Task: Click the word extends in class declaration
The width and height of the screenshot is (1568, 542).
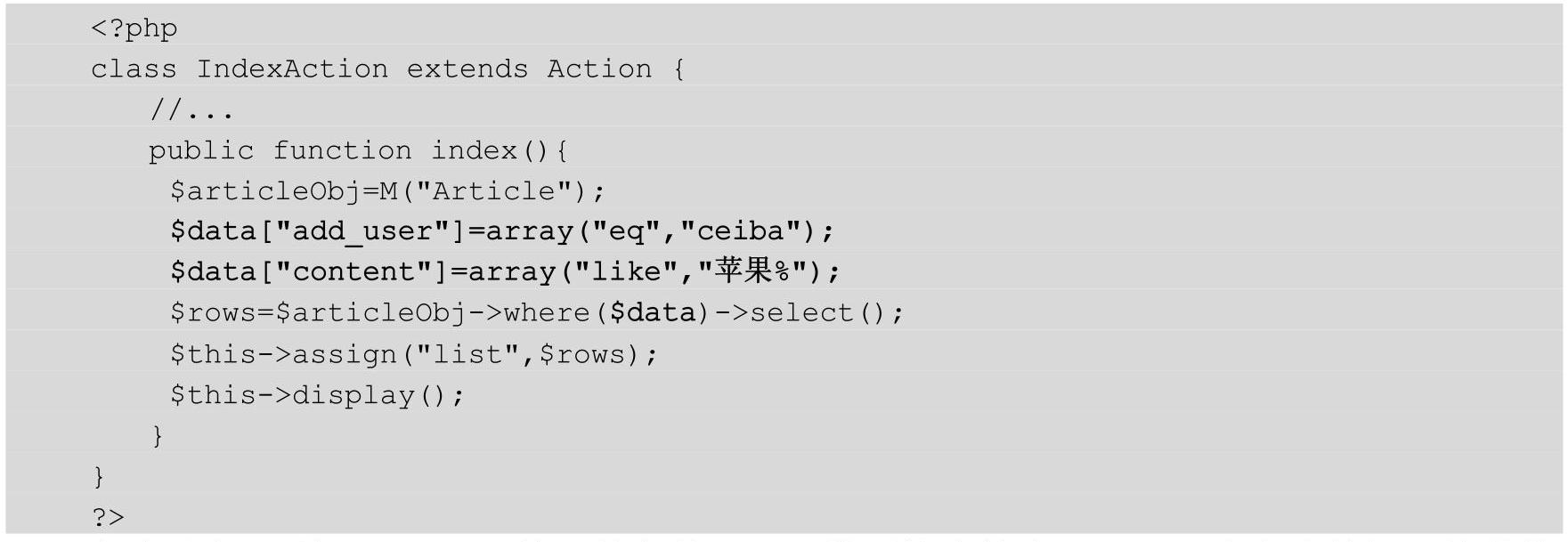Action: click(467, 69)
